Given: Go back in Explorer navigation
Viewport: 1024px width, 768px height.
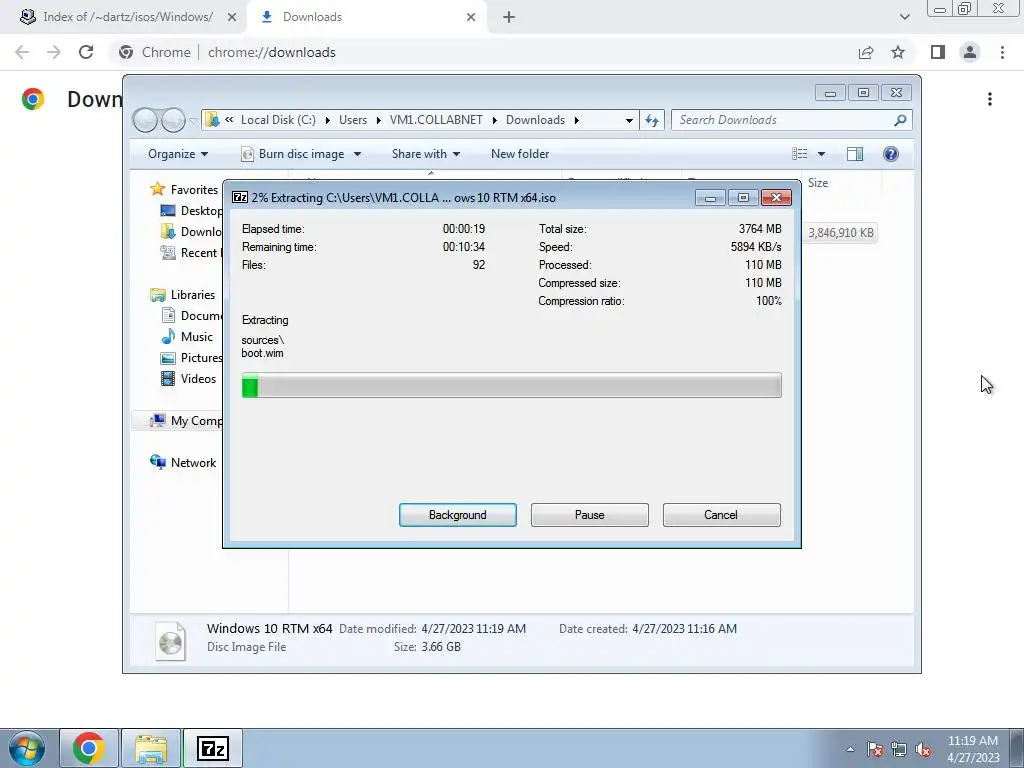Looking at the screenshot, I should tap(145, 120).
